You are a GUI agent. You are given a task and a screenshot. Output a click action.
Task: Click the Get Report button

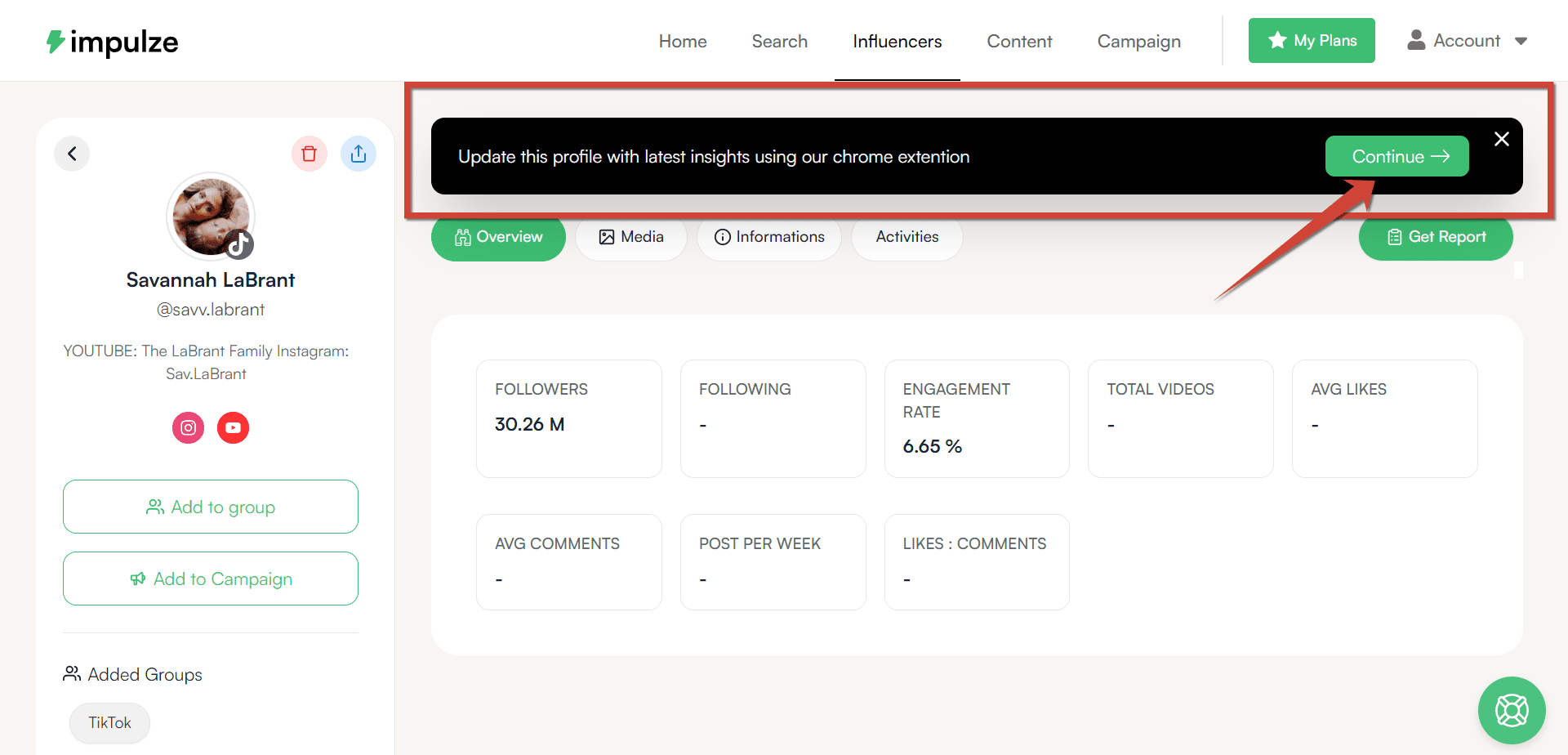click(1436, 237)
